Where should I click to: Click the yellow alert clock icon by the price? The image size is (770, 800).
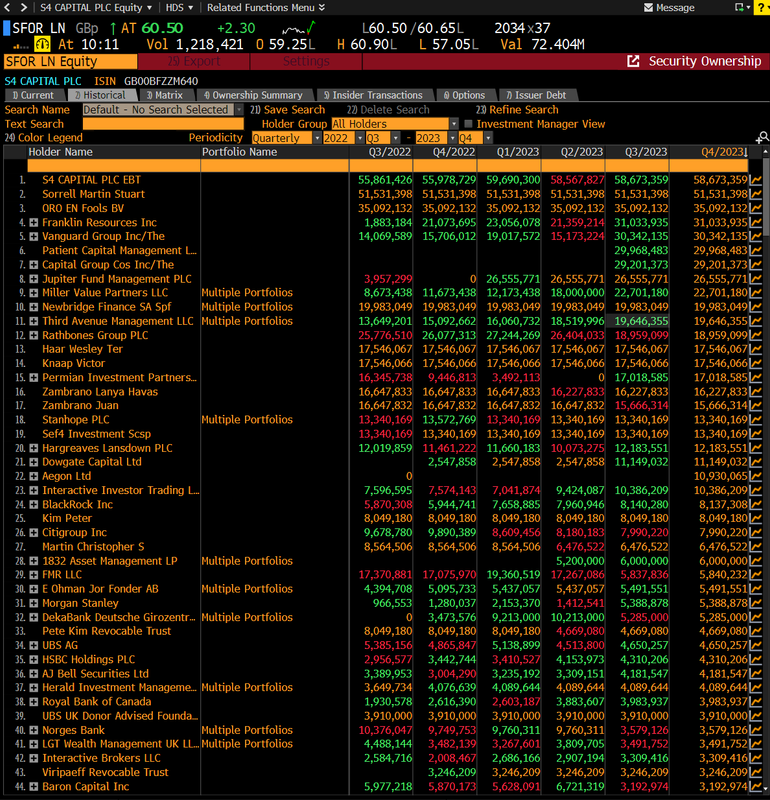pyautogui.click(x=42, y=44)
